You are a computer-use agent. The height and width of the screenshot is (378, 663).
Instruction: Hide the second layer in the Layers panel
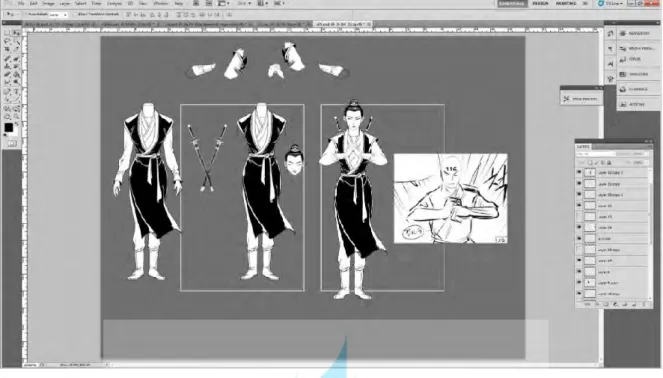[x=579, y=184]
